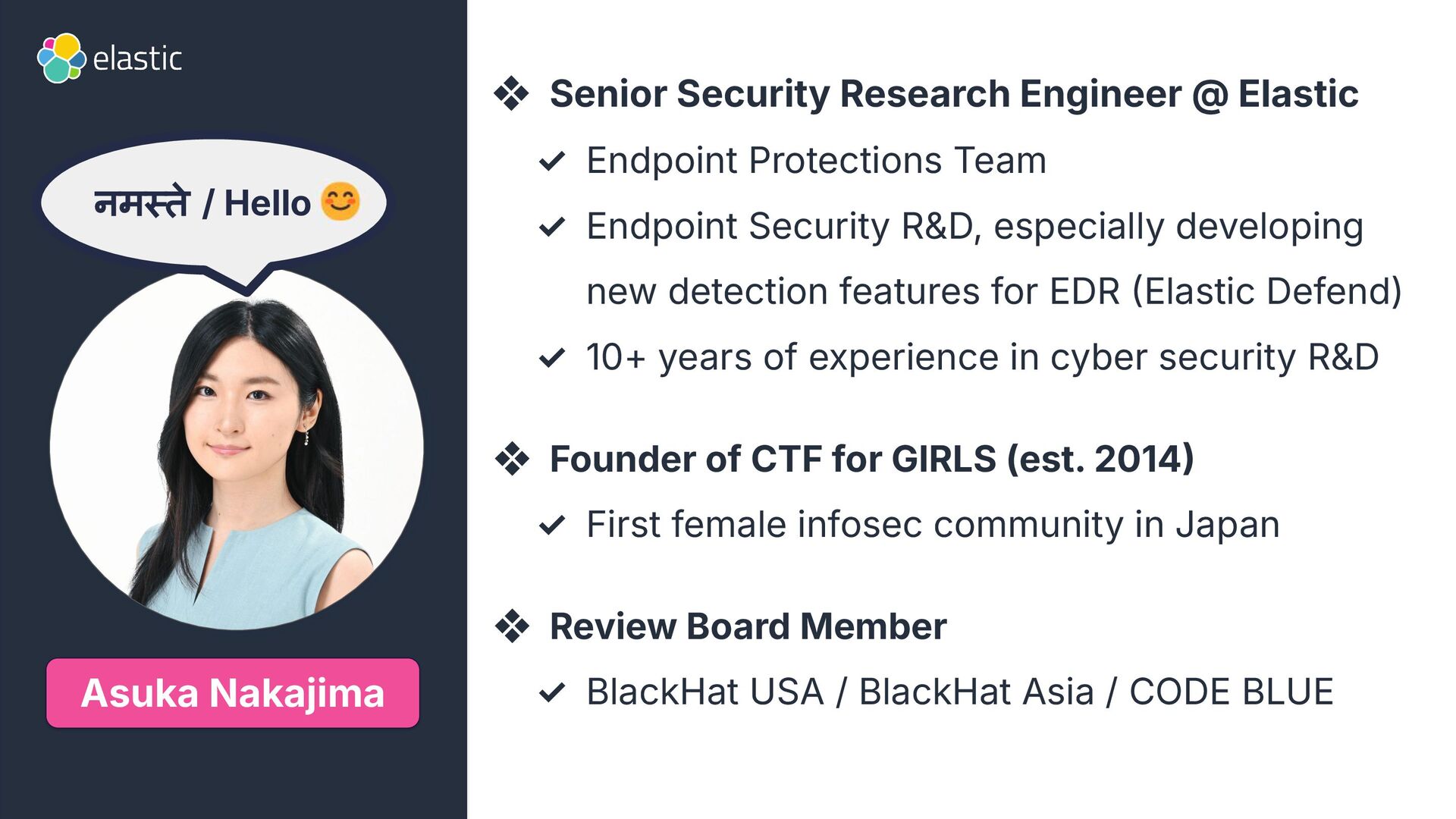The height and width of the screenshot is (819, 1456).
Task: Click the smiling emoji in speech bubble
Action: 340,202
